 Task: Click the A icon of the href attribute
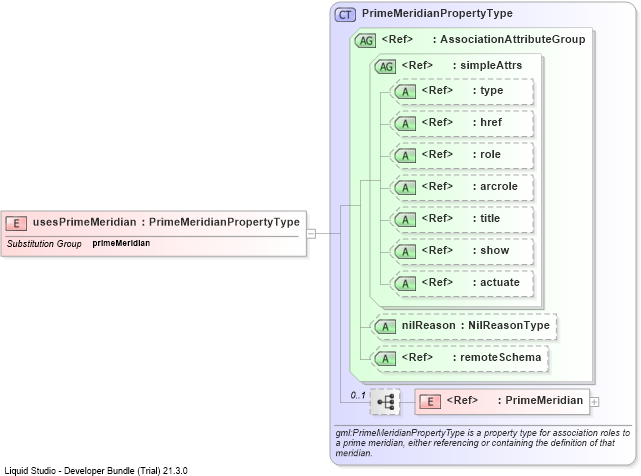405,123
